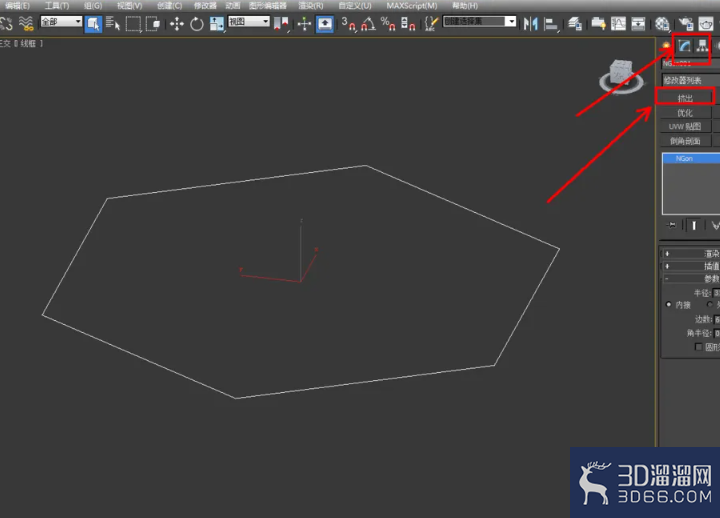The width and height of the screenshot is (720, 518).
Task: Open the 创建(C) menu
Action: tap(169, 6)
